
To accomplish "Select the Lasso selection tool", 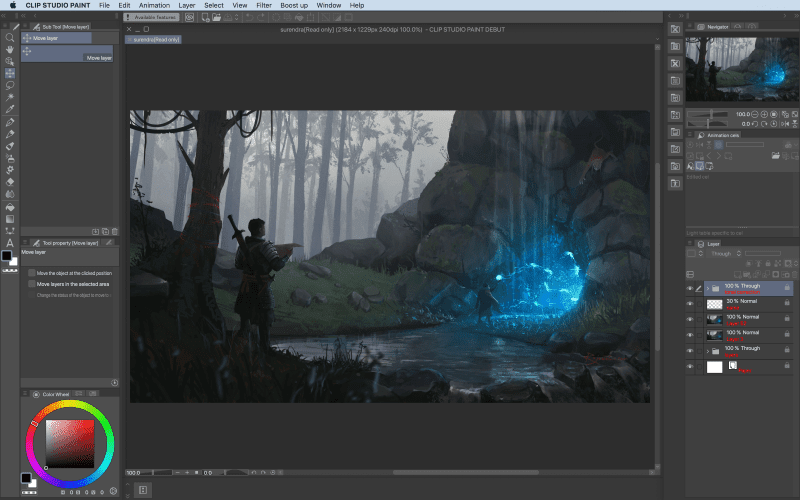I will tap(9, 85).
